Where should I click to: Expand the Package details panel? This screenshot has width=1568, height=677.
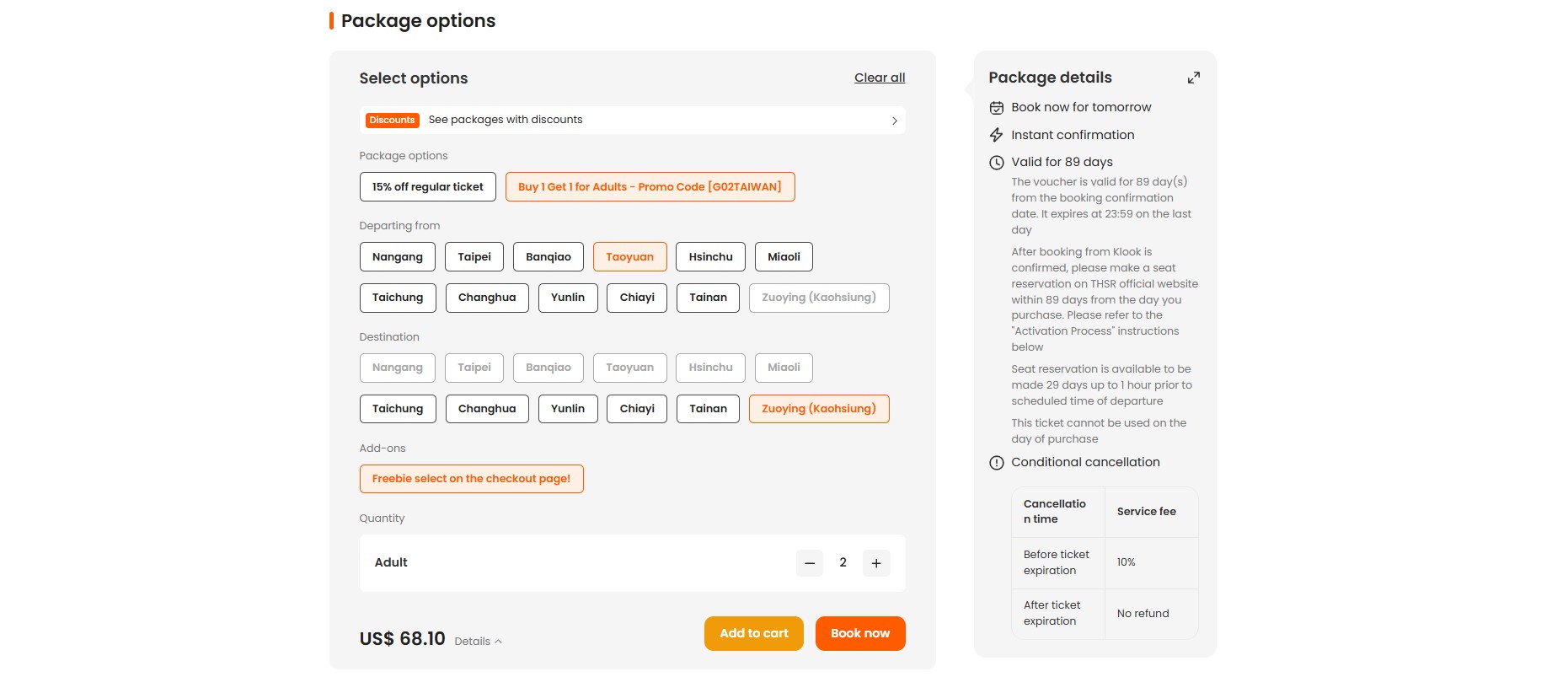click(x=1193, y=78)
